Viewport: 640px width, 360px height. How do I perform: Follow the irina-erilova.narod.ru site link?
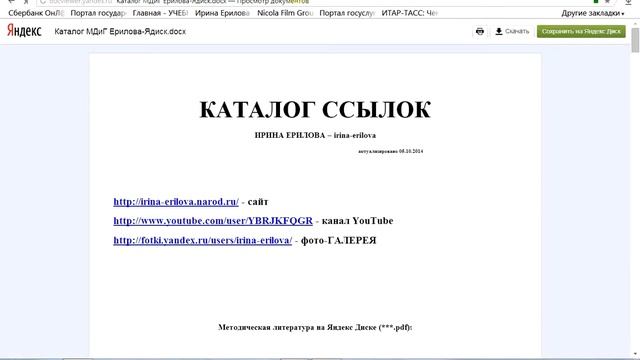(x=176, y=202)
